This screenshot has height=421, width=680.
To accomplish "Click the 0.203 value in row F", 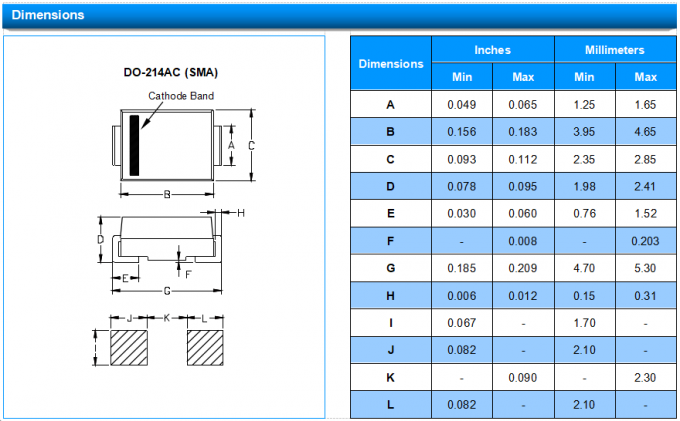I will tap(646, 241).
